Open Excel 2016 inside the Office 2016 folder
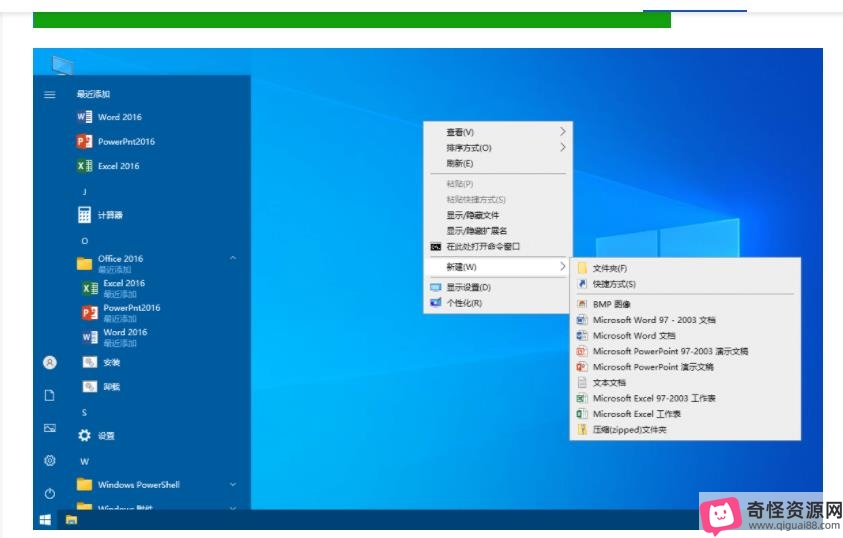The height and width of the screenshot is (538, 843). pos(113,288)
